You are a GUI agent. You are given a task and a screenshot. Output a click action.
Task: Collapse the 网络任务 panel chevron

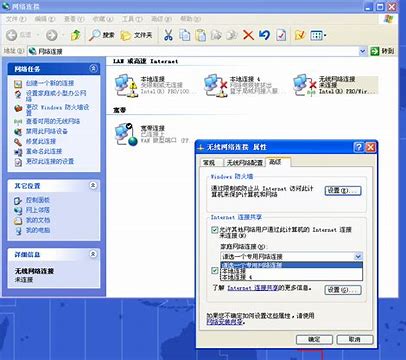coord(93,69)
